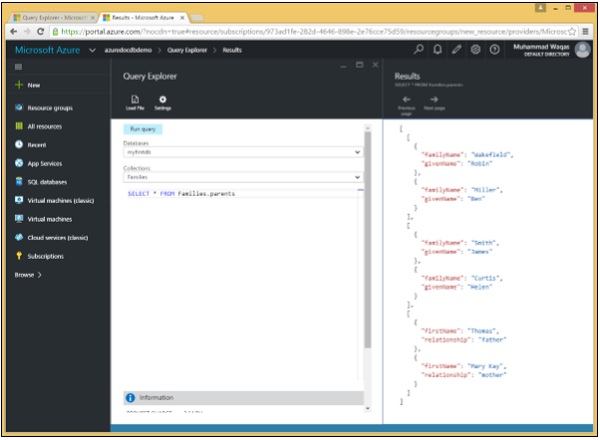The image size is (600, 440).
Task: Go to the next results page
Action: click(x=434, y=100)
